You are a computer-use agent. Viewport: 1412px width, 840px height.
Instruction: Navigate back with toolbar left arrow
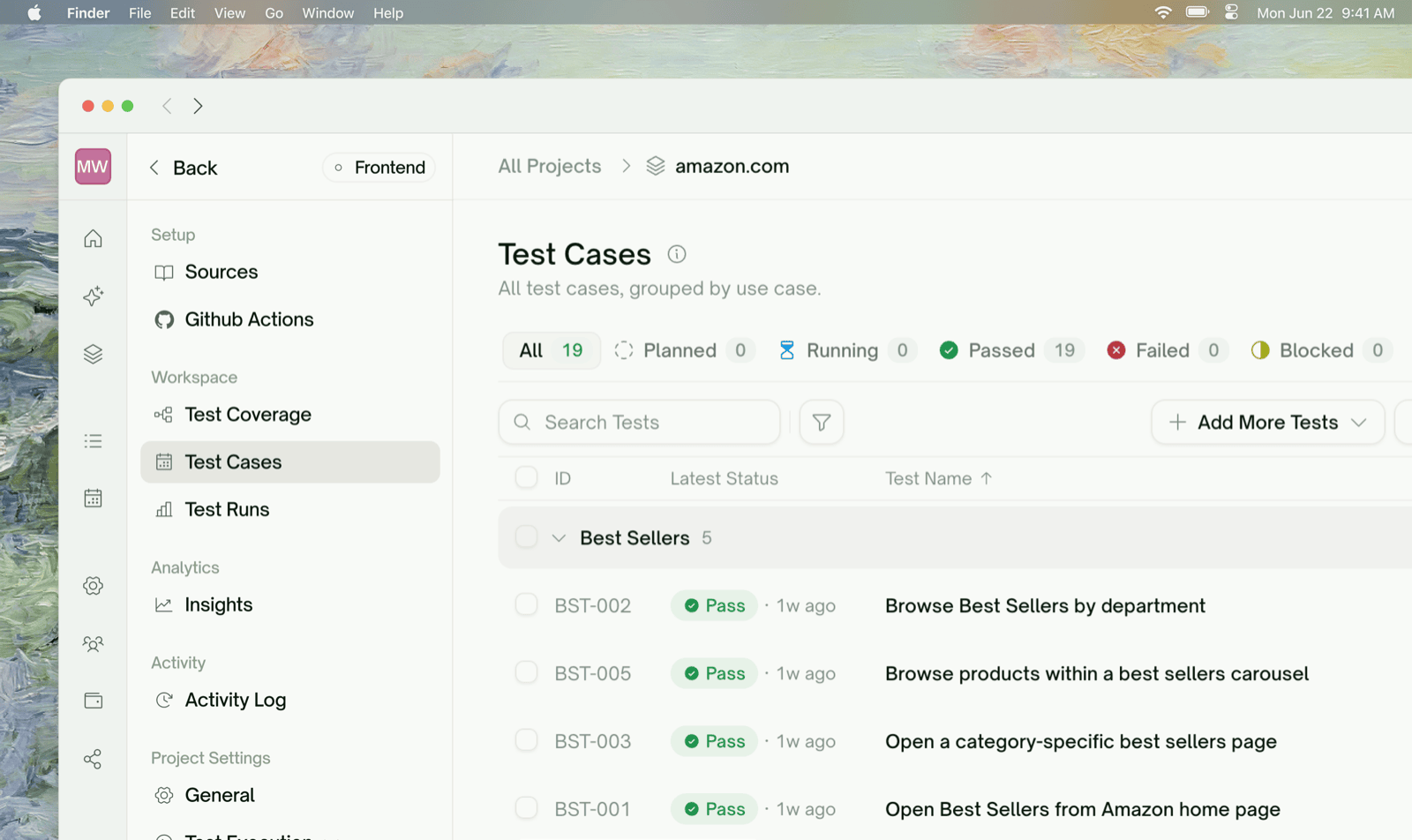(167, 106)
